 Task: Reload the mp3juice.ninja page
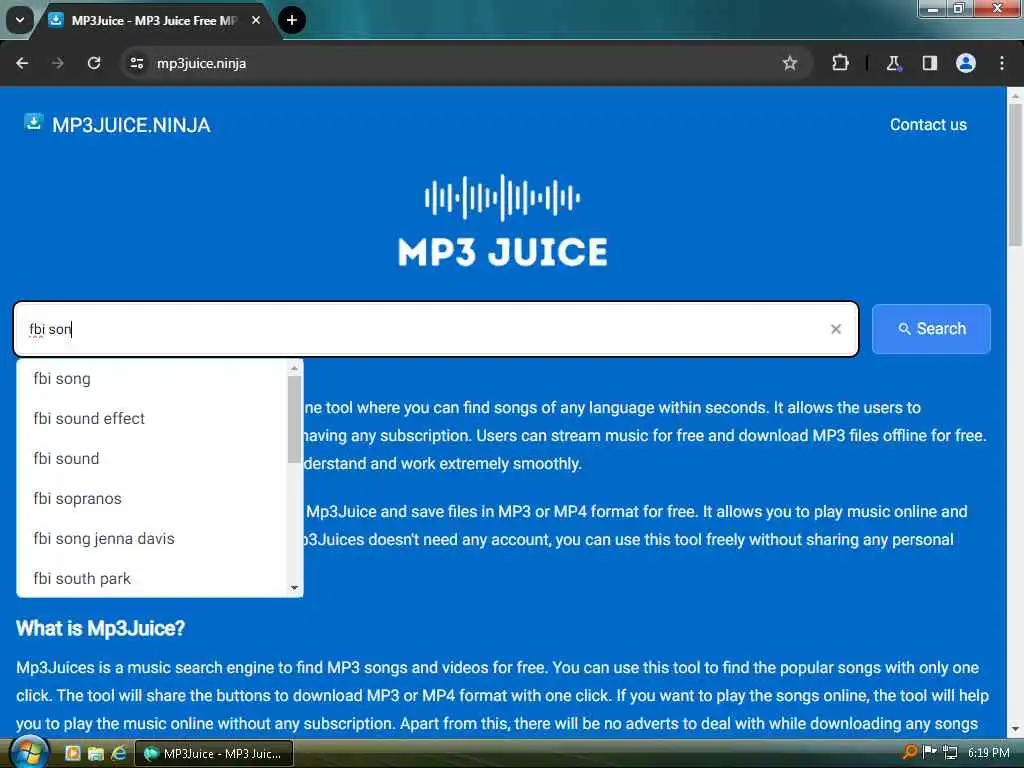click(94, 63)
